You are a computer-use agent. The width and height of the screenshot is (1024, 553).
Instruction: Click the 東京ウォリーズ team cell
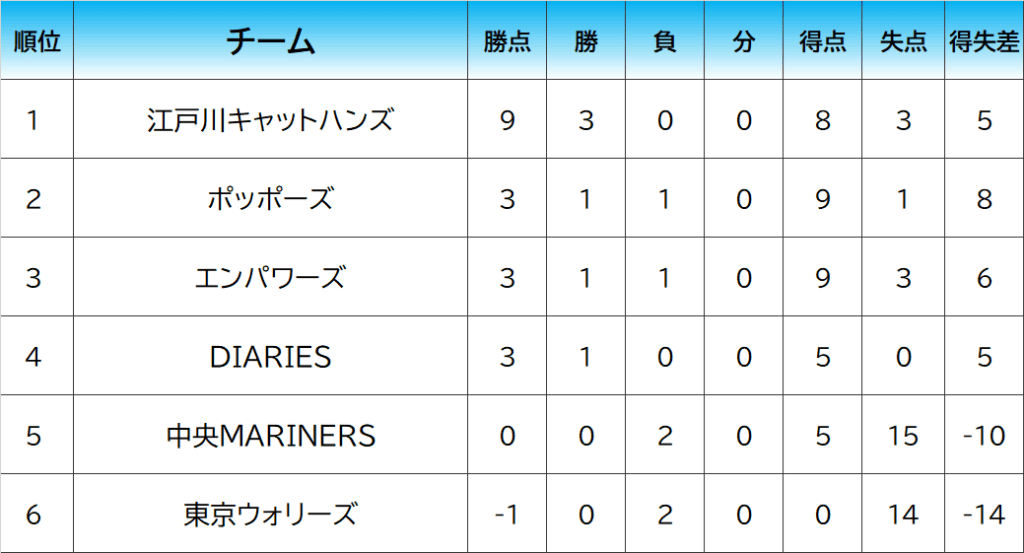(x=270, y=514)
